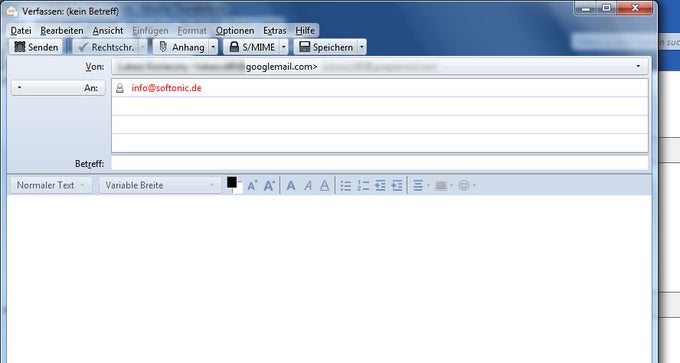Open the S/MIME dropdown arrow
The image size is (680, 363).
tap(284, 47)
